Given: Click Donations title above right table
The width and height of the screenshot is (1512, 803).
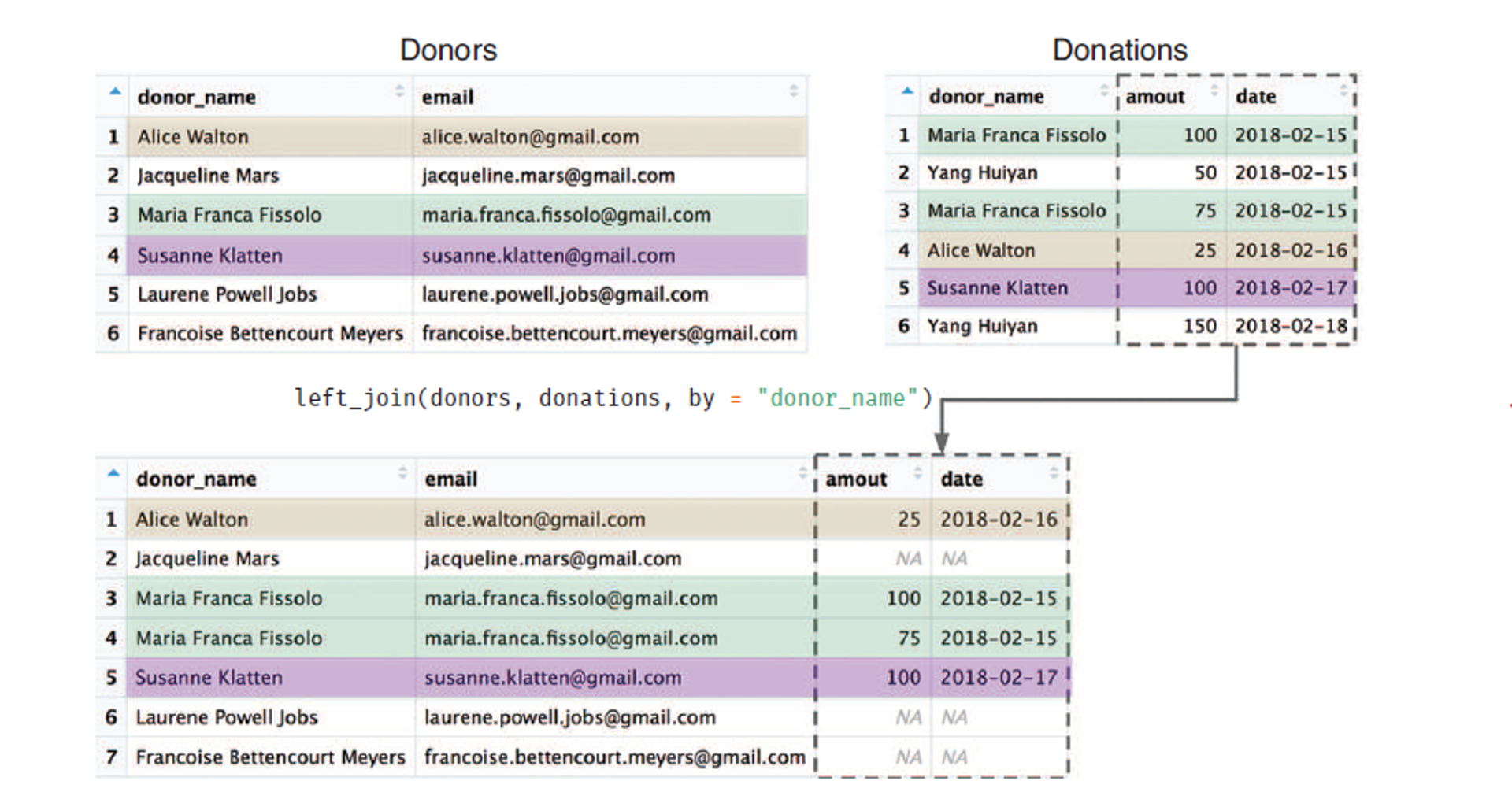Looking at the screenshot, I should click(x=1119, y=50).
